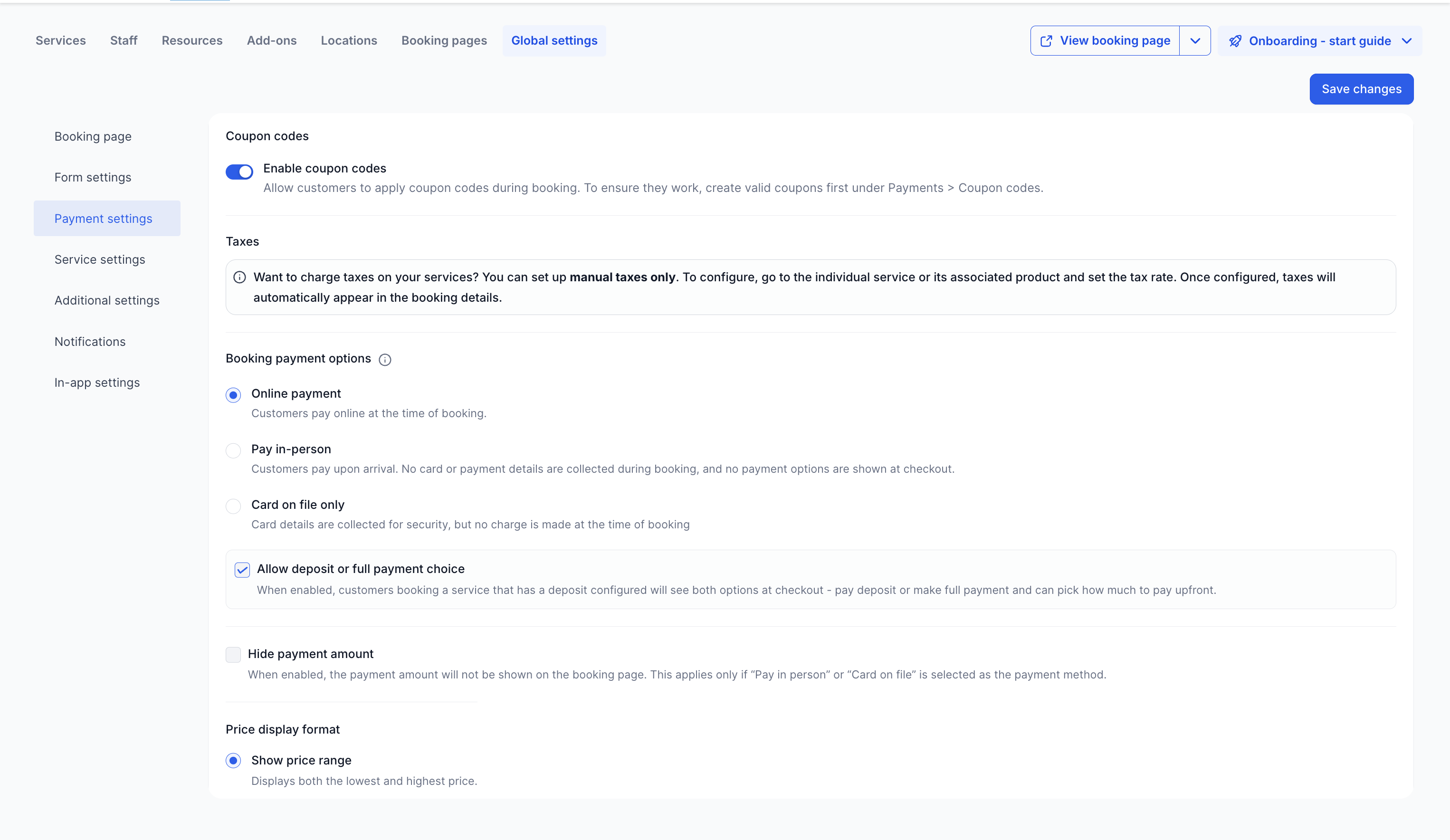This screenshot has width=1450, height=840.
Task: Open the Add-ons tab
Action: pos(272,41)
